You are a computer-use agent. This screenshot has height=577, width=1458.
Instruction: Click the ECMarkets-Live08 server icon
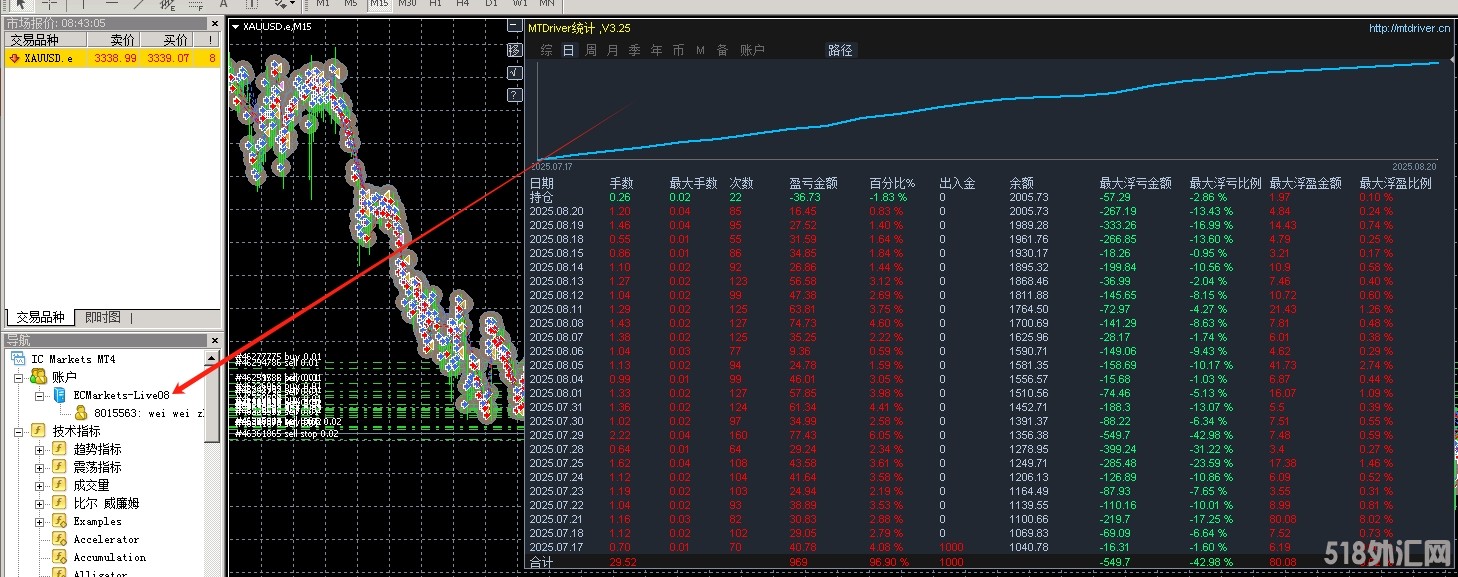(60, 395)
